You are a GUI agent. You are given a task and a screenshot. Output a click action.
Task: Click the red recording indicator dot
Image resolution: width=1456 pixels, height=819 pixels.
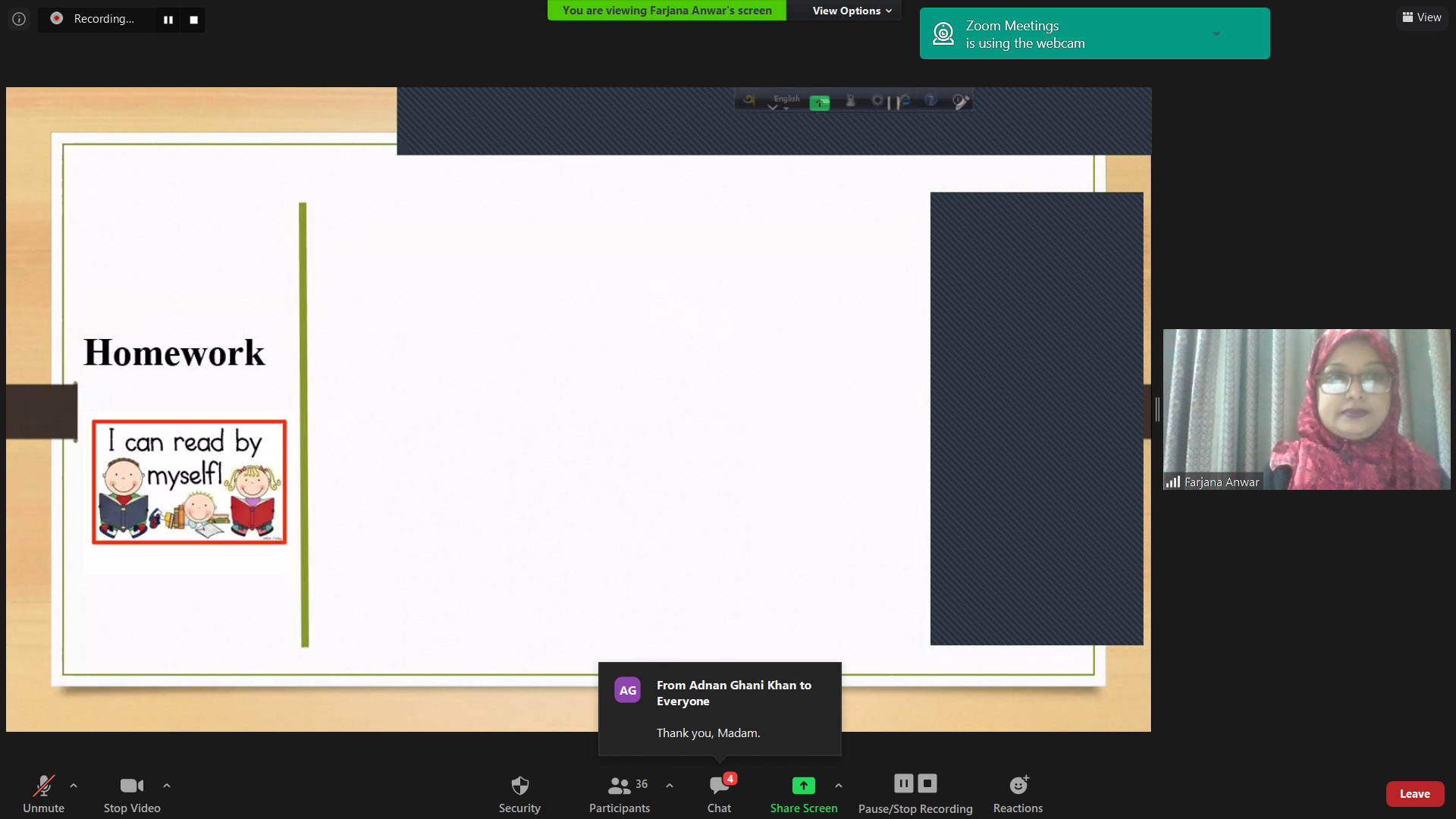point(57,18)
